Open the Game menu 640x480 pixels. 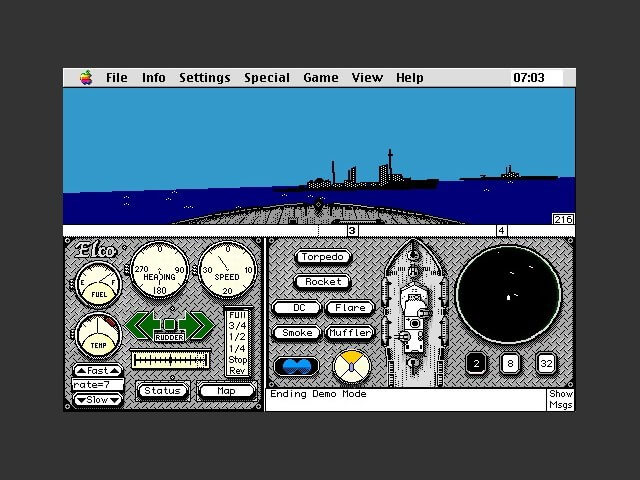[x=321, y=78]
